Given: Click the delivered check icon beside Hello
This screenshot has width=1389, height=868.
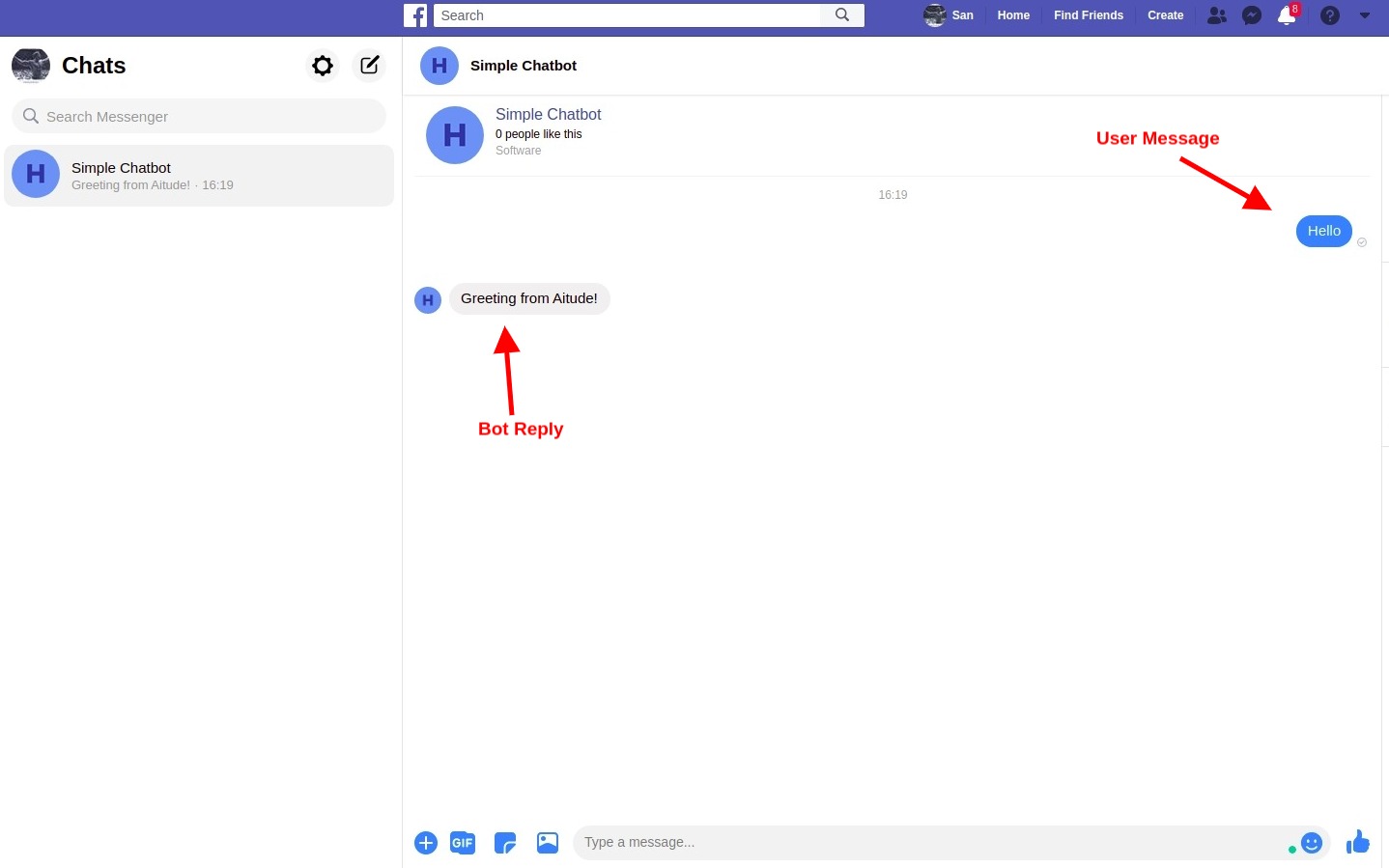Looking at the screenshot, I should click(x=1362, y=242).
